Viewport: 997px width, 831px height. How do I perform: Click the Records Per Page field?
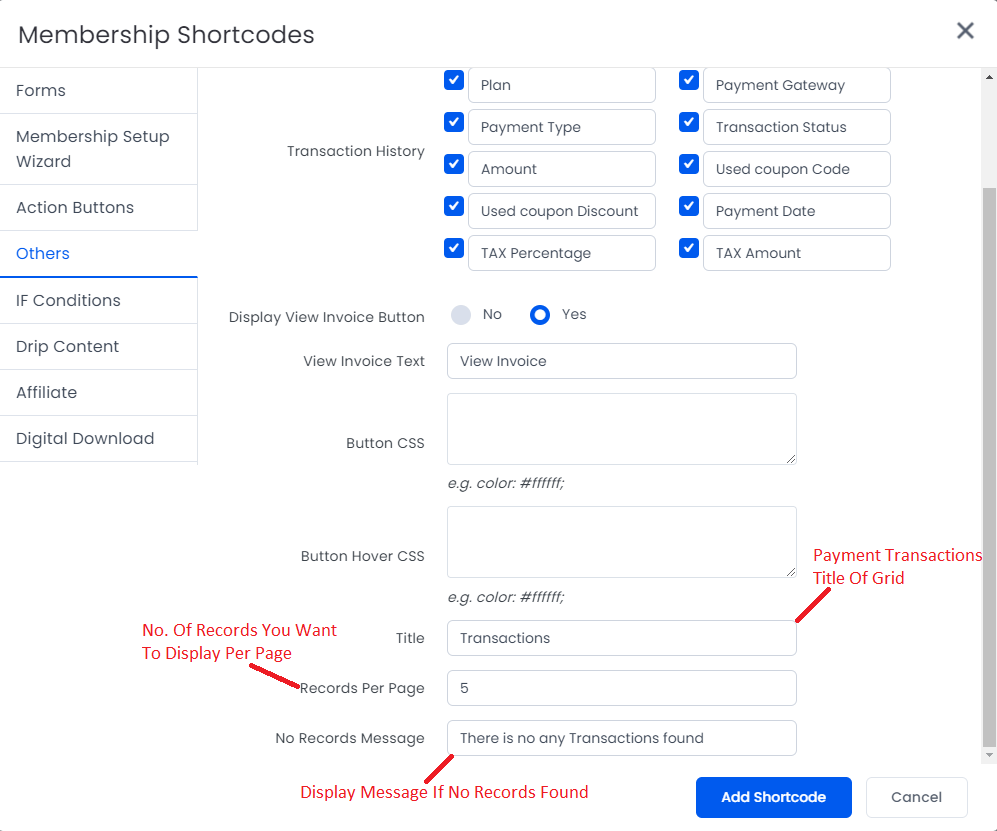621,688
